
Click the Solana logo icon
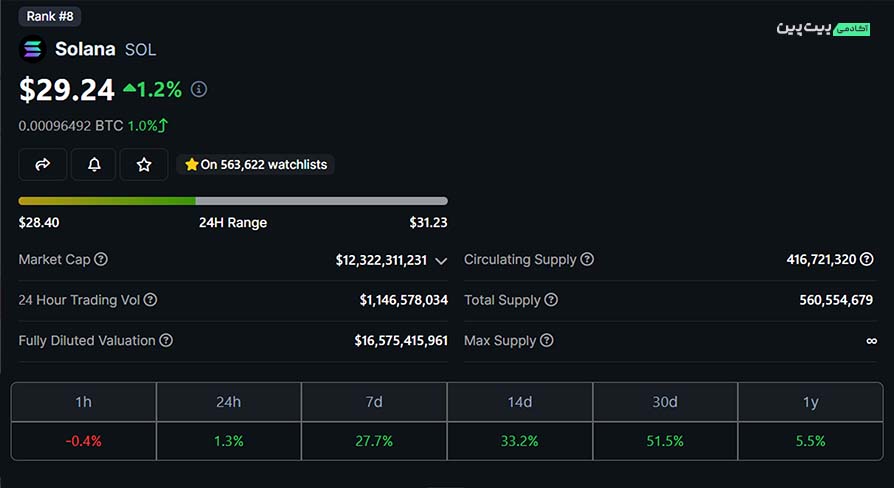pos(32,49)
